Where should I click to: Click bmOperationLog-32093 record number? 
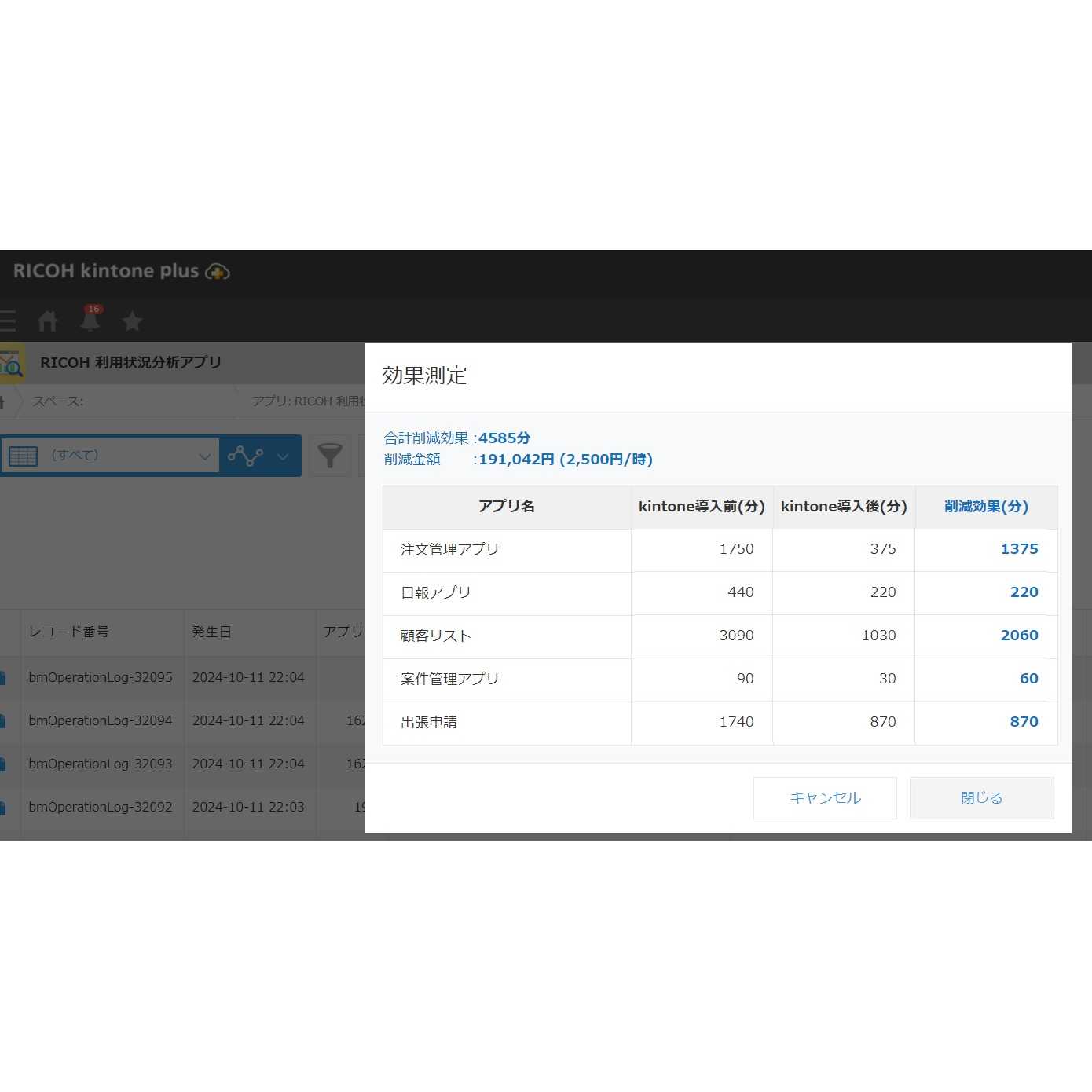[x=101, y=764]
